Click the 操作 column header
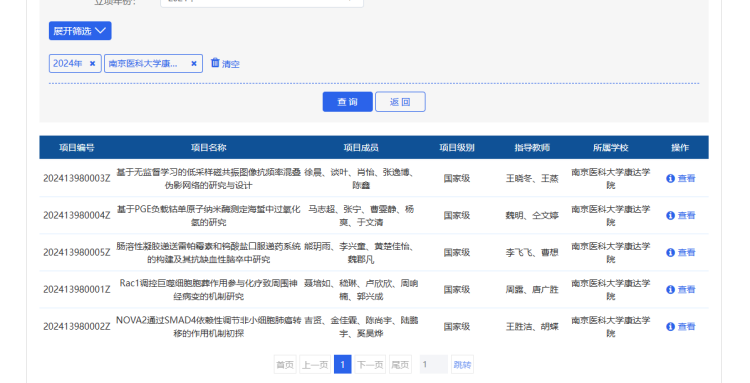This screenshot has height=383, width=750. click(680, 148)
